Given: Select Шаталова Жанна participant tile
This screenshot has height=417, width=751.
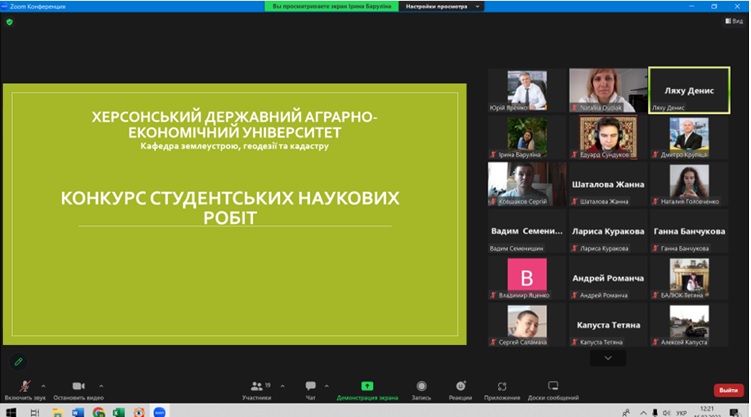Looking at the screenshot, I should 608,184.
